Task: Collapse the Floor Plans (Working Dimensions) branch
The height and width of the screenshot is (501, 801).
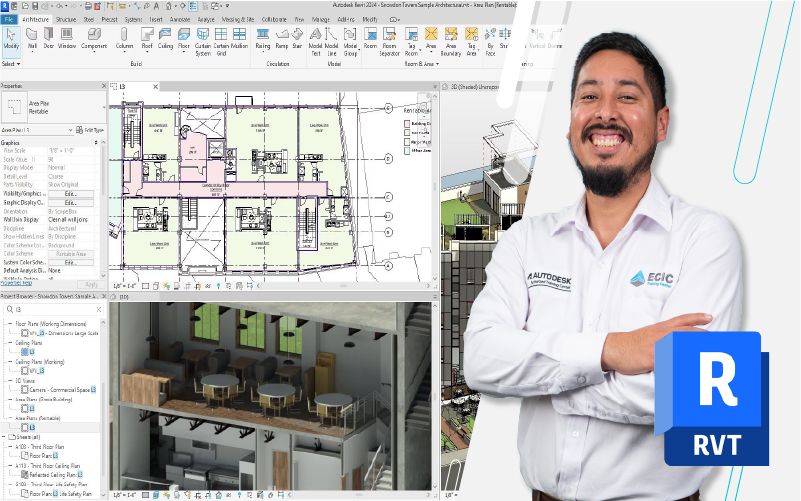Action: pos(10,324)
